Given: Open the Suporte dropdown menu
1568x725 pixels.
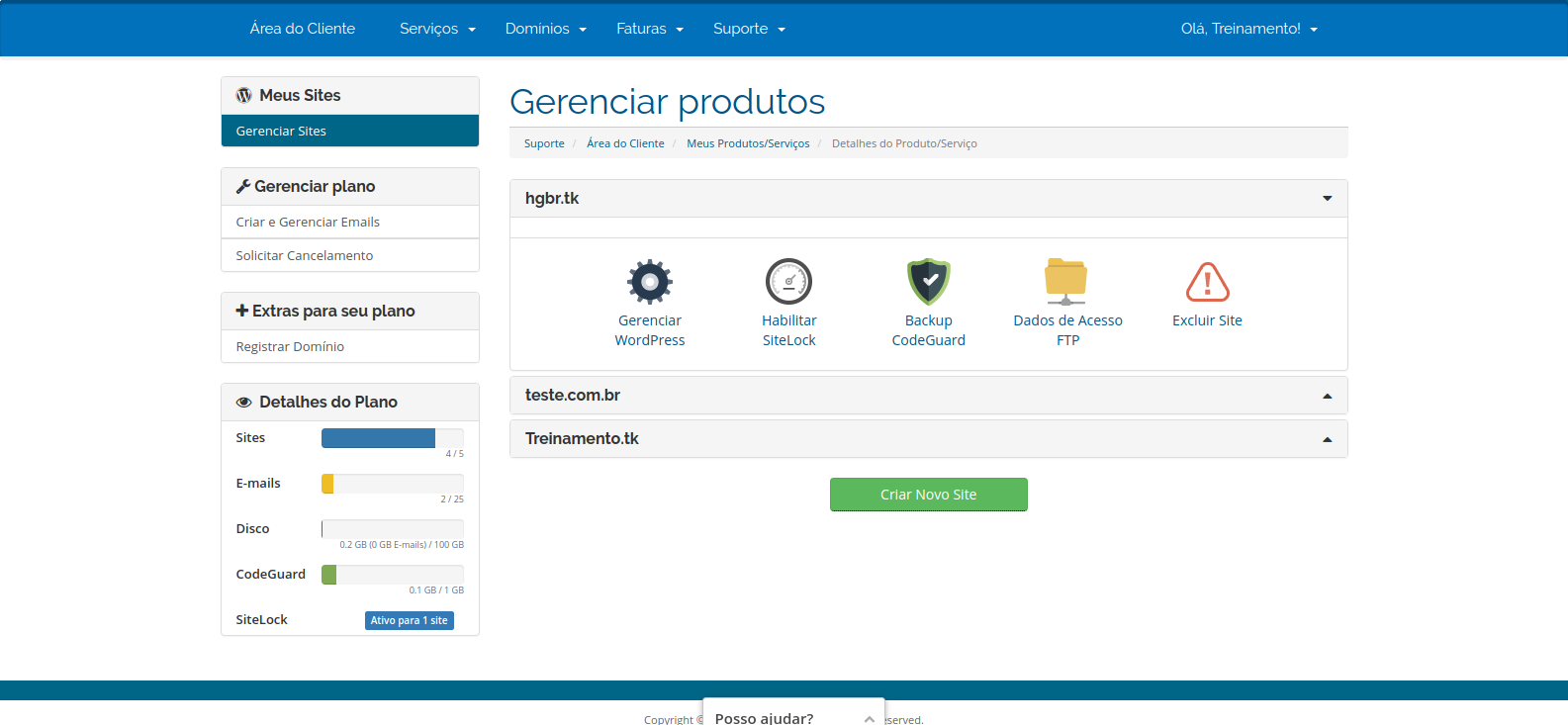Looking at the screenshot, I should (749, 29).
